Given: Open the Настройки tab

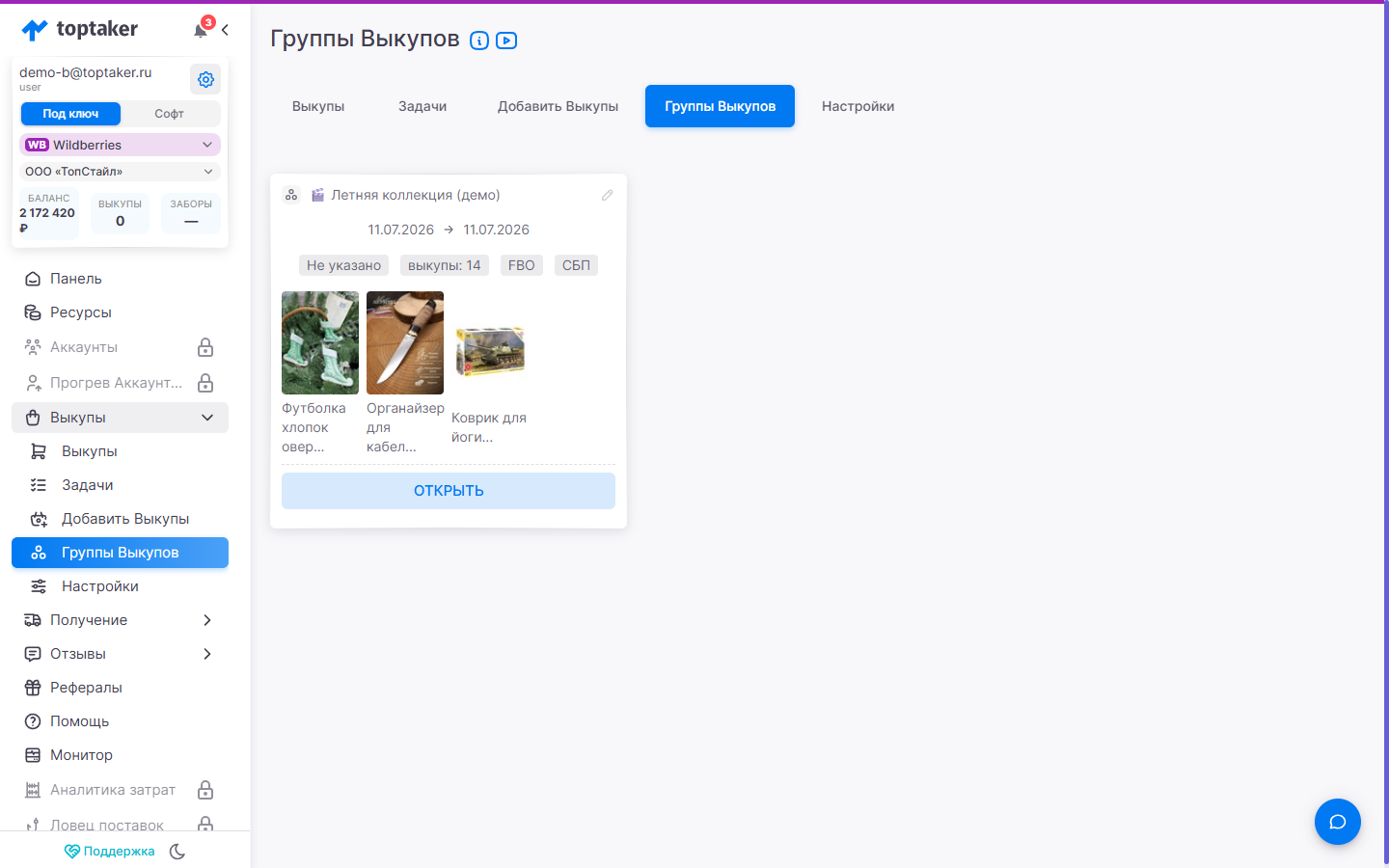Looking at the screenshot, I should (858, 106).
